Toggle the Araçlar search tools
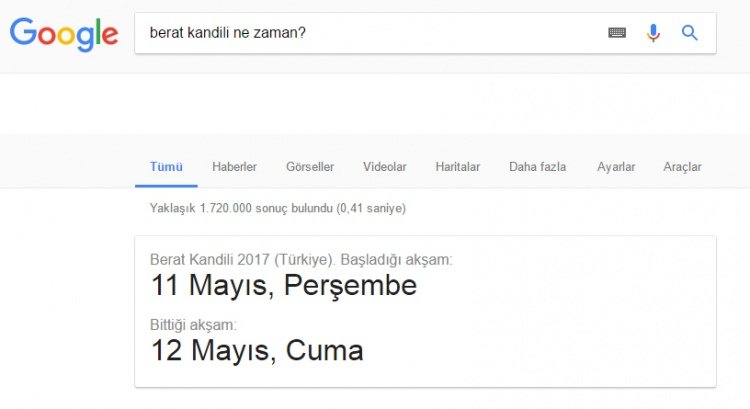 (x=682, y=167)
